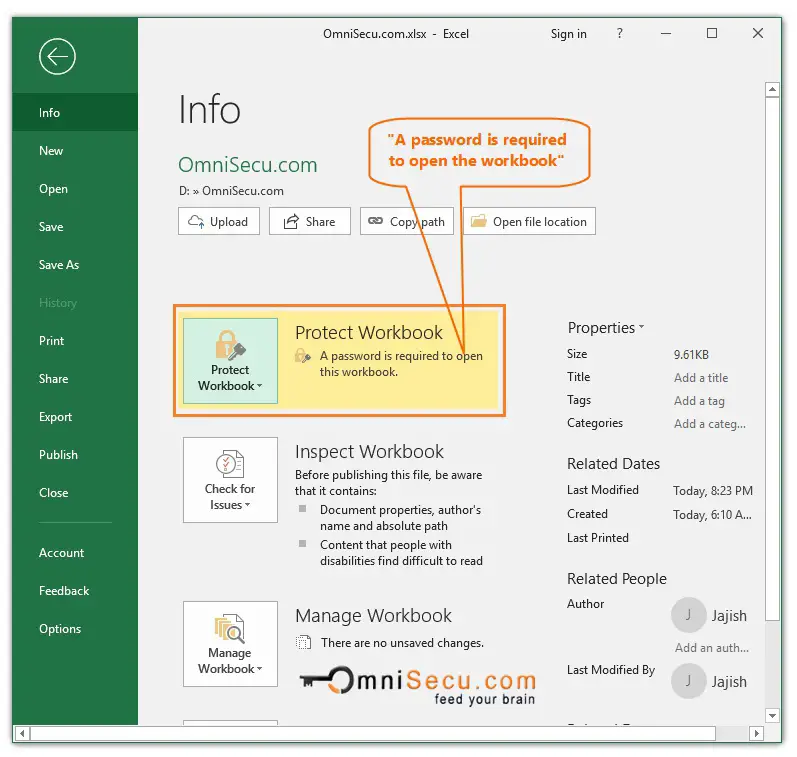This screenshot has height=757, width=797.
Task: Click Add a category field
Action: tap(710, 423)
